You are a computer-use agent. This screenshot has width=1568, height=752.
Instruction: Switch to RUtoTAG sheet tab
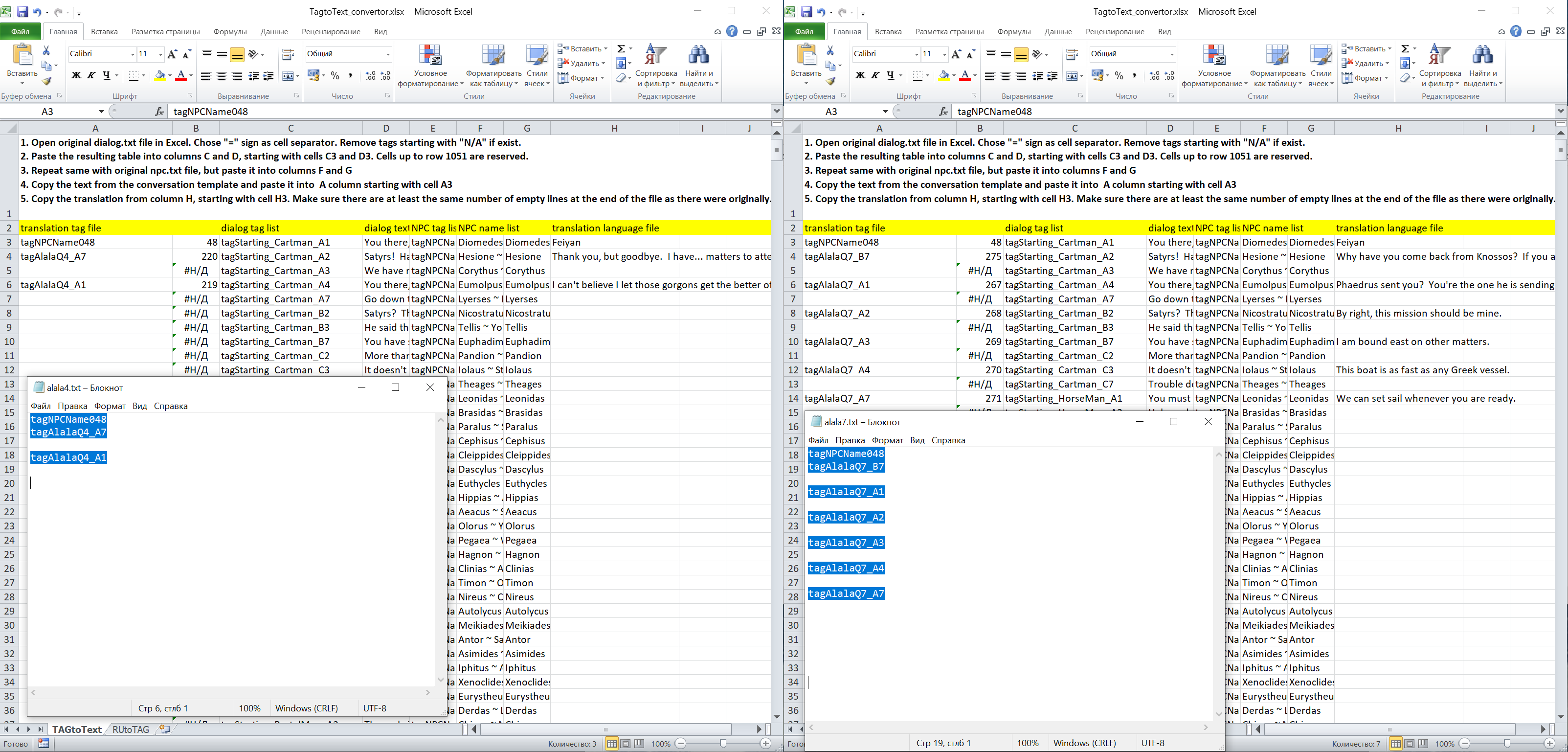click(x=131, y=729)
